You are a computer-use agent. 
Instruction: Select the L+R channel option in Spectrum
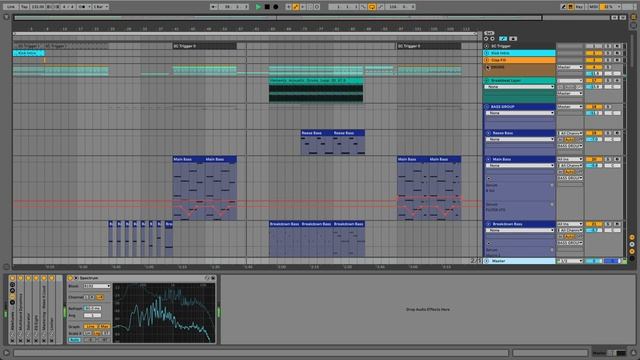(100, 297)
